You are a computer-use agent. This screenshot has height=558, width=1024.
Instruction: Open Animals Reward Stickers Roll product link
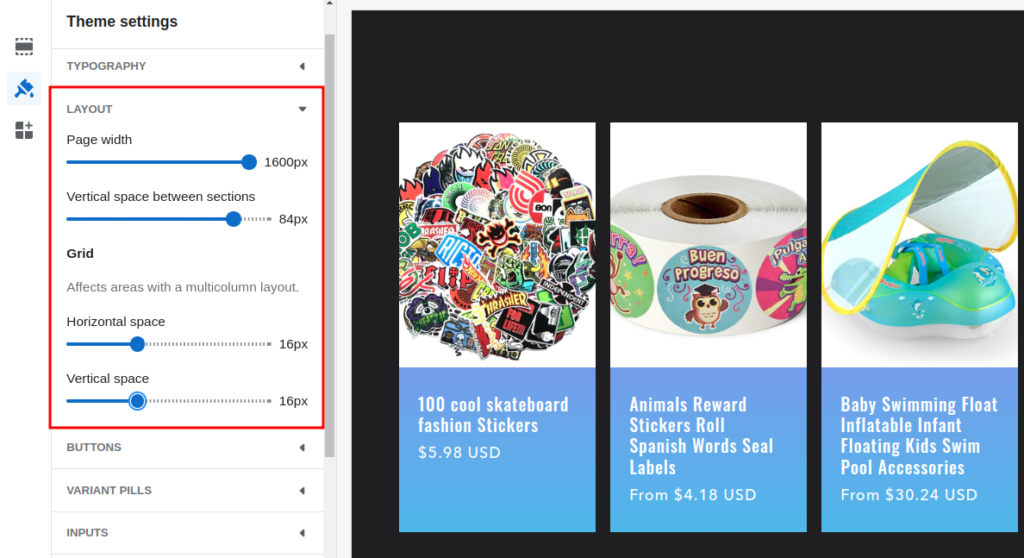701,436
